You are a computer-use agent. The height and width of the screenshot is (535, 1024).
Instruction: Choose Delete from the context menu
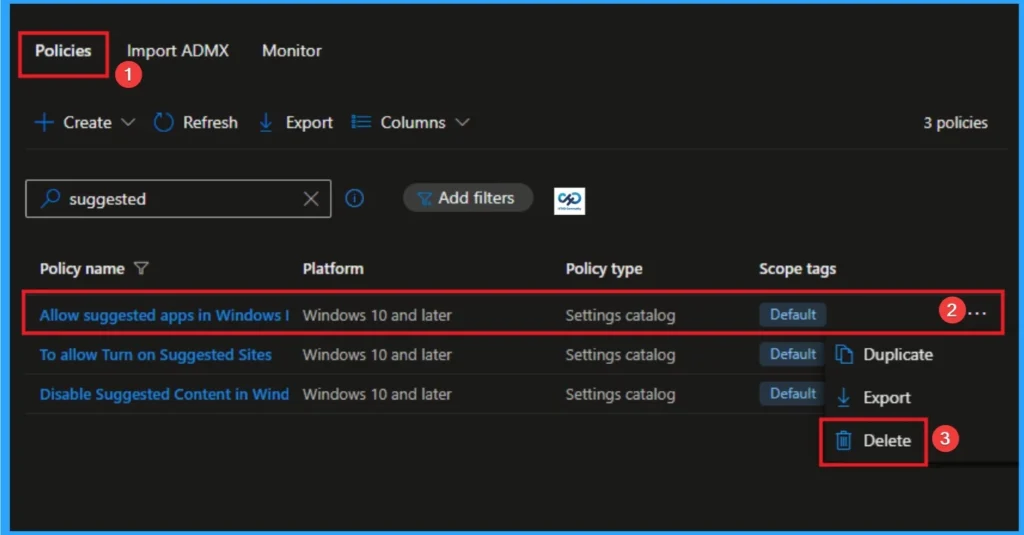pyautogui.click(x=873, y=441)
